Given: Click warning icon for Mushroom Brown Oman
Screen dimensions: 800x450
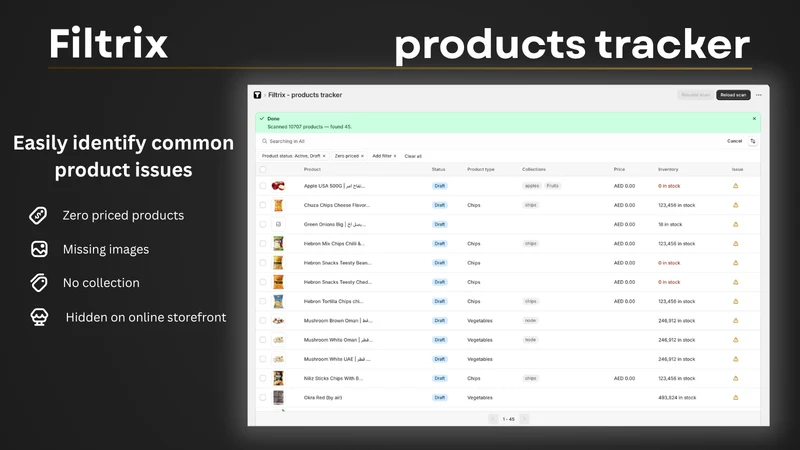Looking at the screenshot, I should pos(736,320).
